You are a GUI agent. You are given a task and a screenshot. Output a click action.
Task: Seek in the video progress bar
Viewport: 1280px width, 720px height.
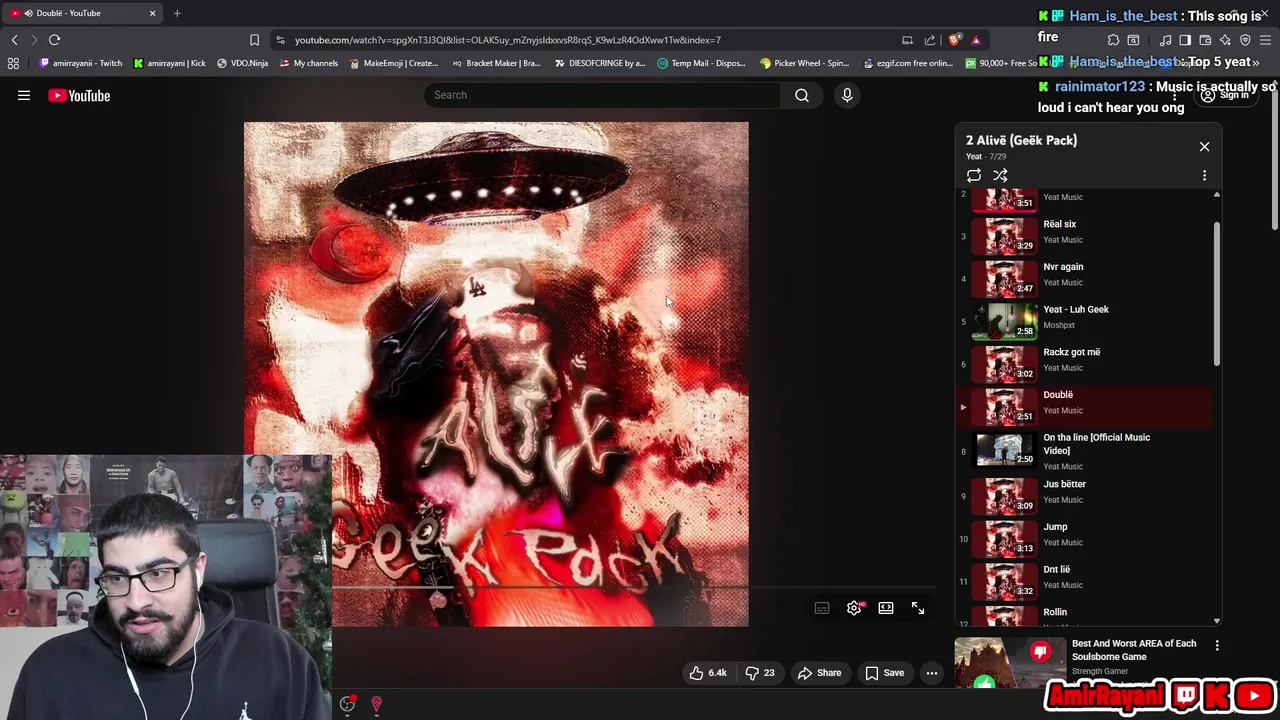(634, 588)
